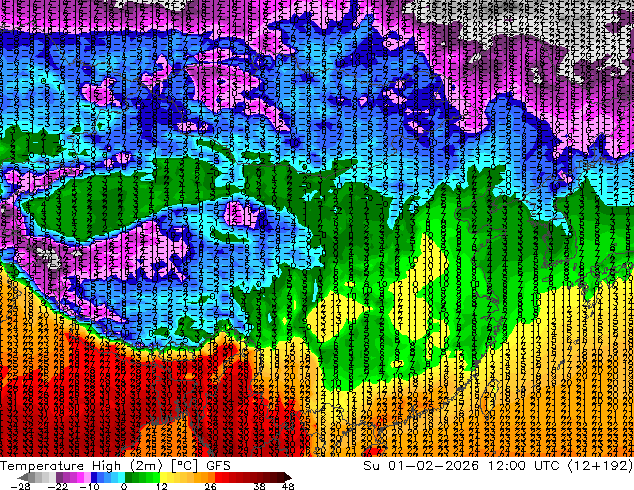
Task: Pick the bright yellow swatch above 12
Action: click(x=163, y=477)
